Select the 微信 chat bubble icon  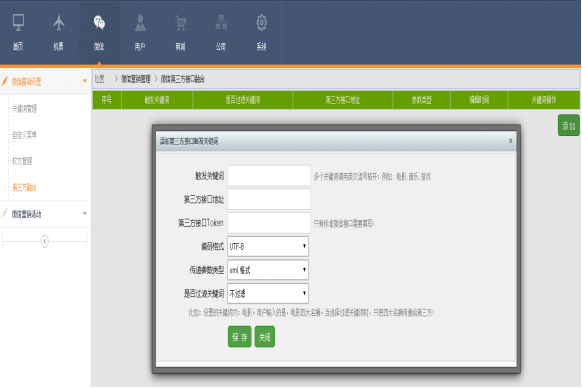99,23
